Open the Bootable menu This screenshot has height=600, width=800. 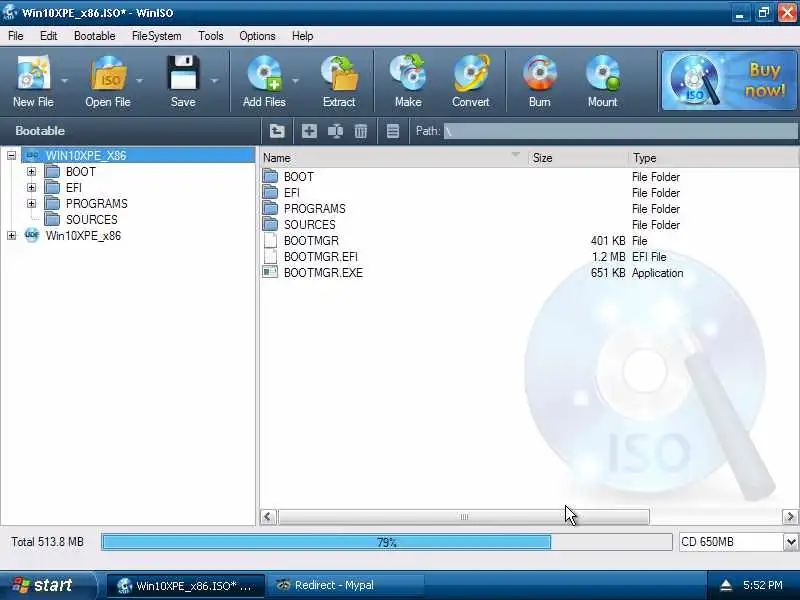coord(94,36)
